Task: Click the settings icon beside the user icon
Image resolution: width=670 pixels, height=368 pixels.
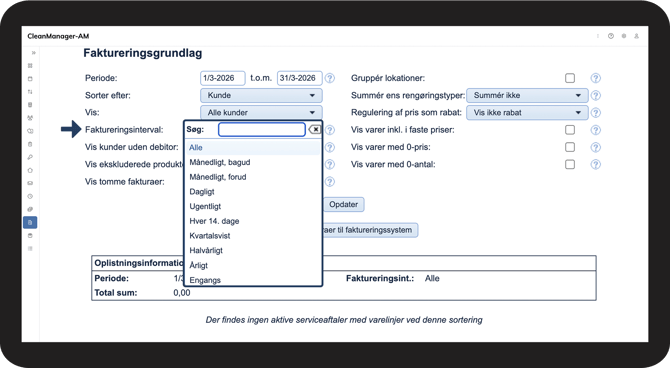Action: 623,36
